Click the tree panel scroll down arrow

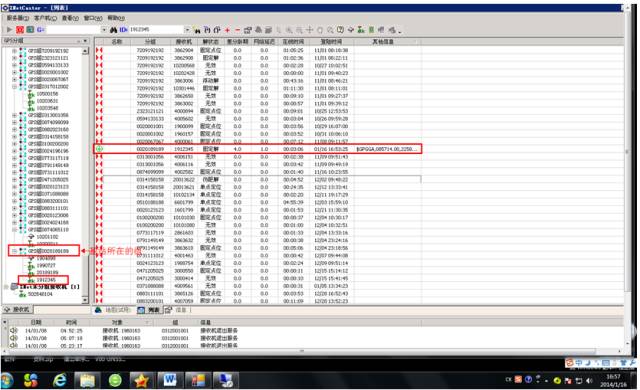85,300
